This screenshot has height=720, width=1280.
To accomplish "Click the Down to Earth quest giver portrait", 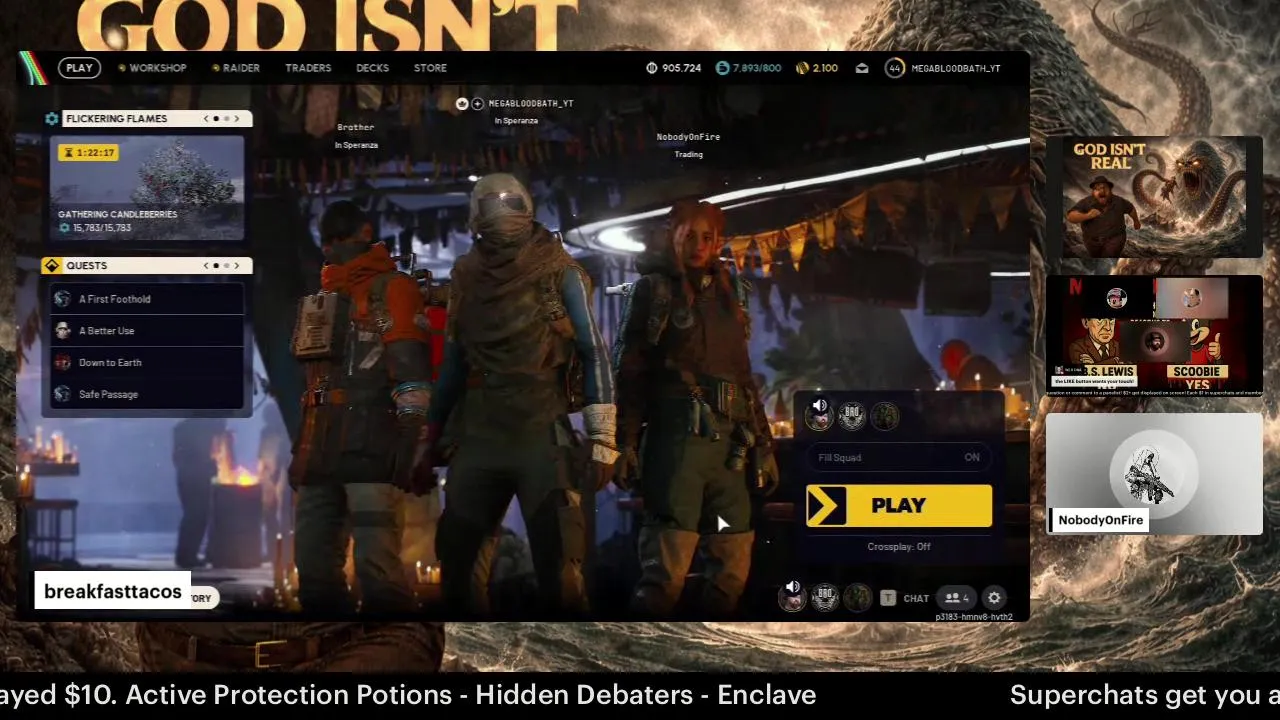I will click(x=63, y=363).
